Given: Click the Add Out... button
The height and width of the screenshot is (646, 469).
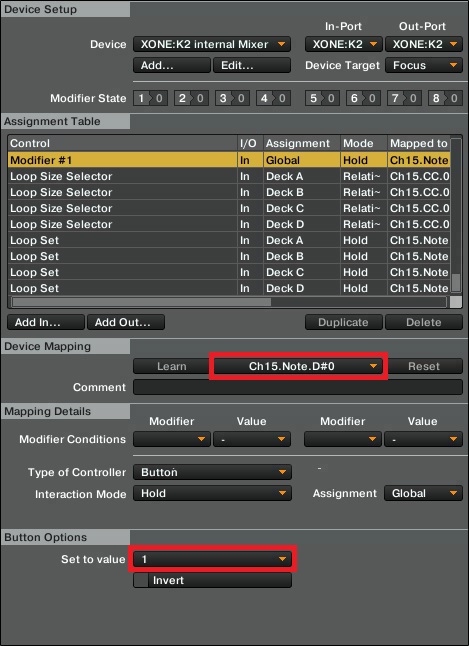Looking at the screenshot, I should coord(126,322).
